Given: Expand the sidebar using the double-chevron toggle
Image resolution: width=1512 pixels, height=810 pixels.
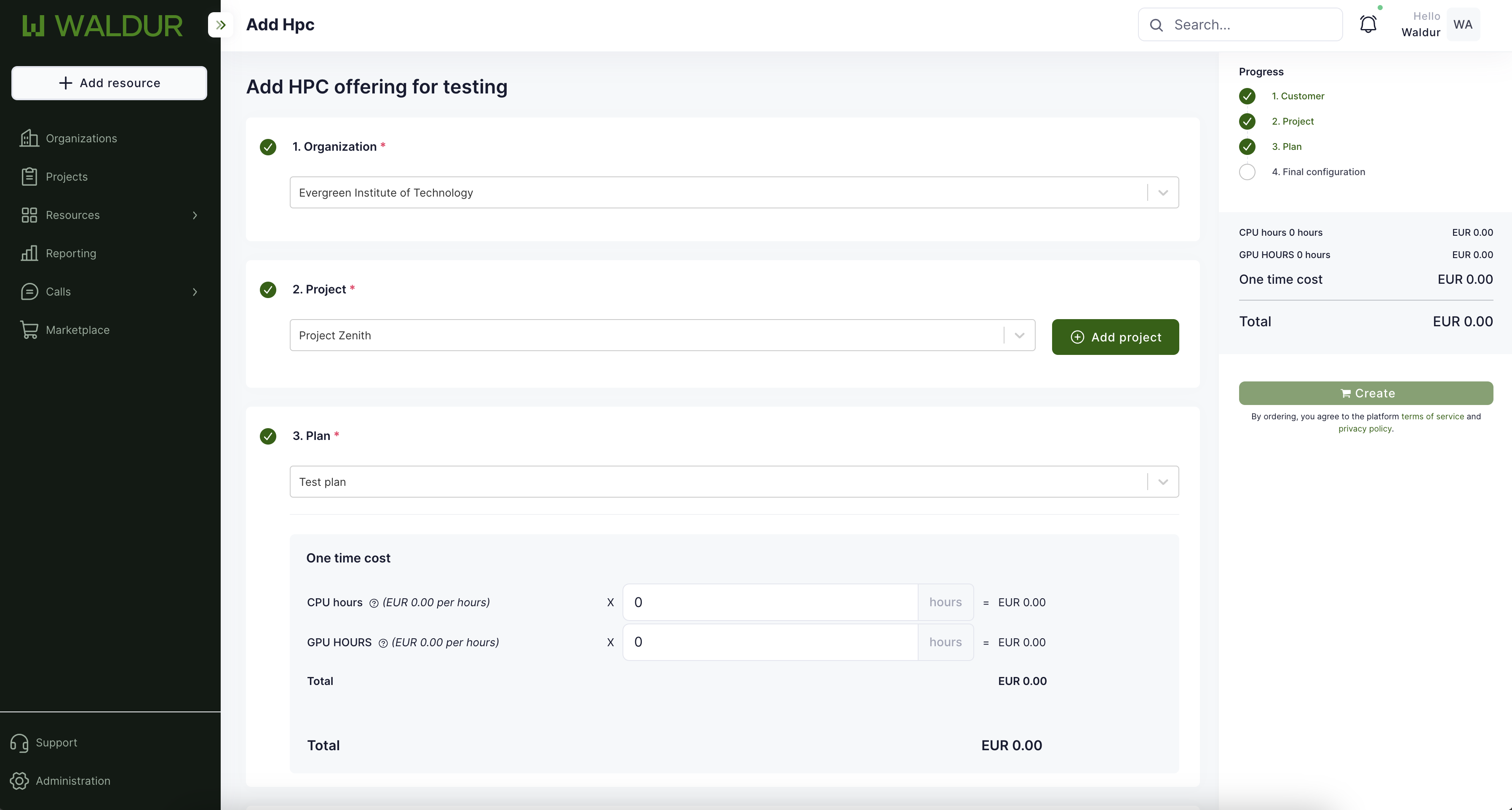Looking at the screenshot, I should 221,25.
